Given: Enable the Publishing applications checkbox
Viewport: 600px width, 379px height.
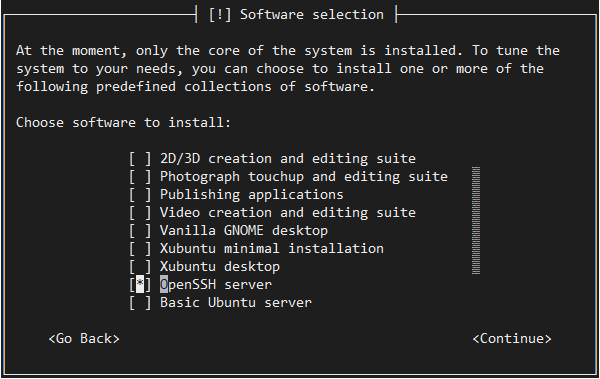Looking at the screenshot, I should (x=140, y=194).
